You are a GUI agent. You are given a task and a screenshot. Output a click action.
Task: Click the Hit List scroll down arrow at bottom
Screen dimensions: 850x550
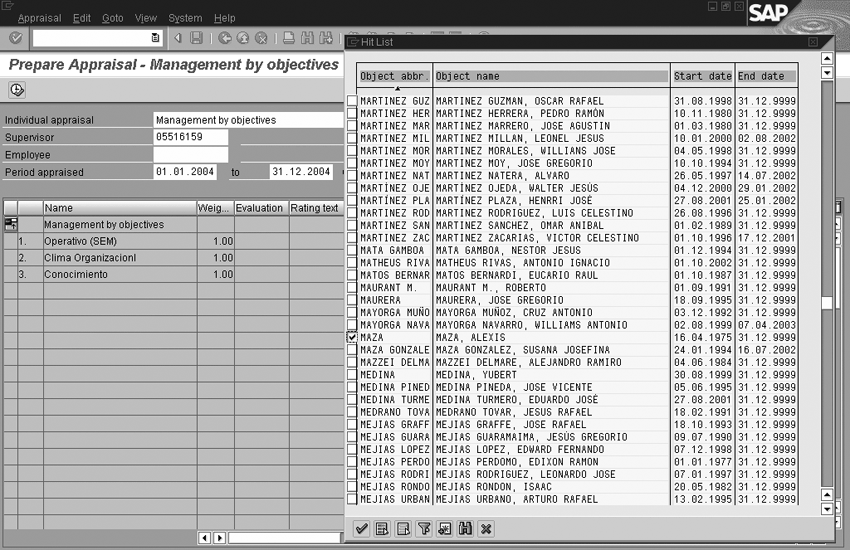point(827,509)
